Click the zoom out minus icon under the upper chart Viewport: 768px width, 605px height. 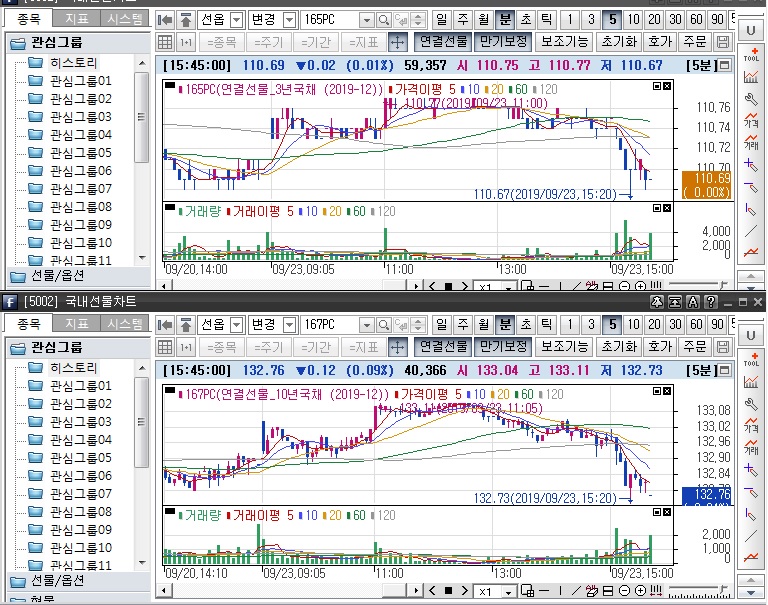point(626,286)
